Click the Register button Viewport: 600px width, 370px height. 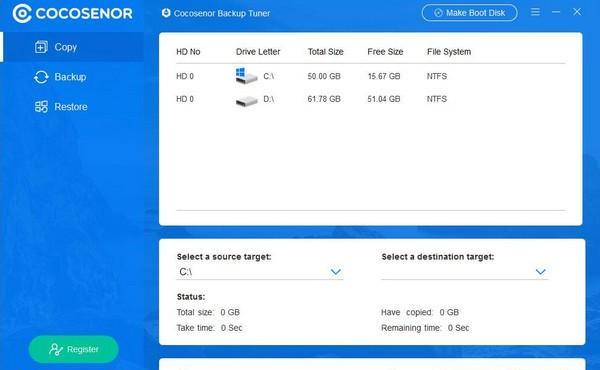(73, 349)
